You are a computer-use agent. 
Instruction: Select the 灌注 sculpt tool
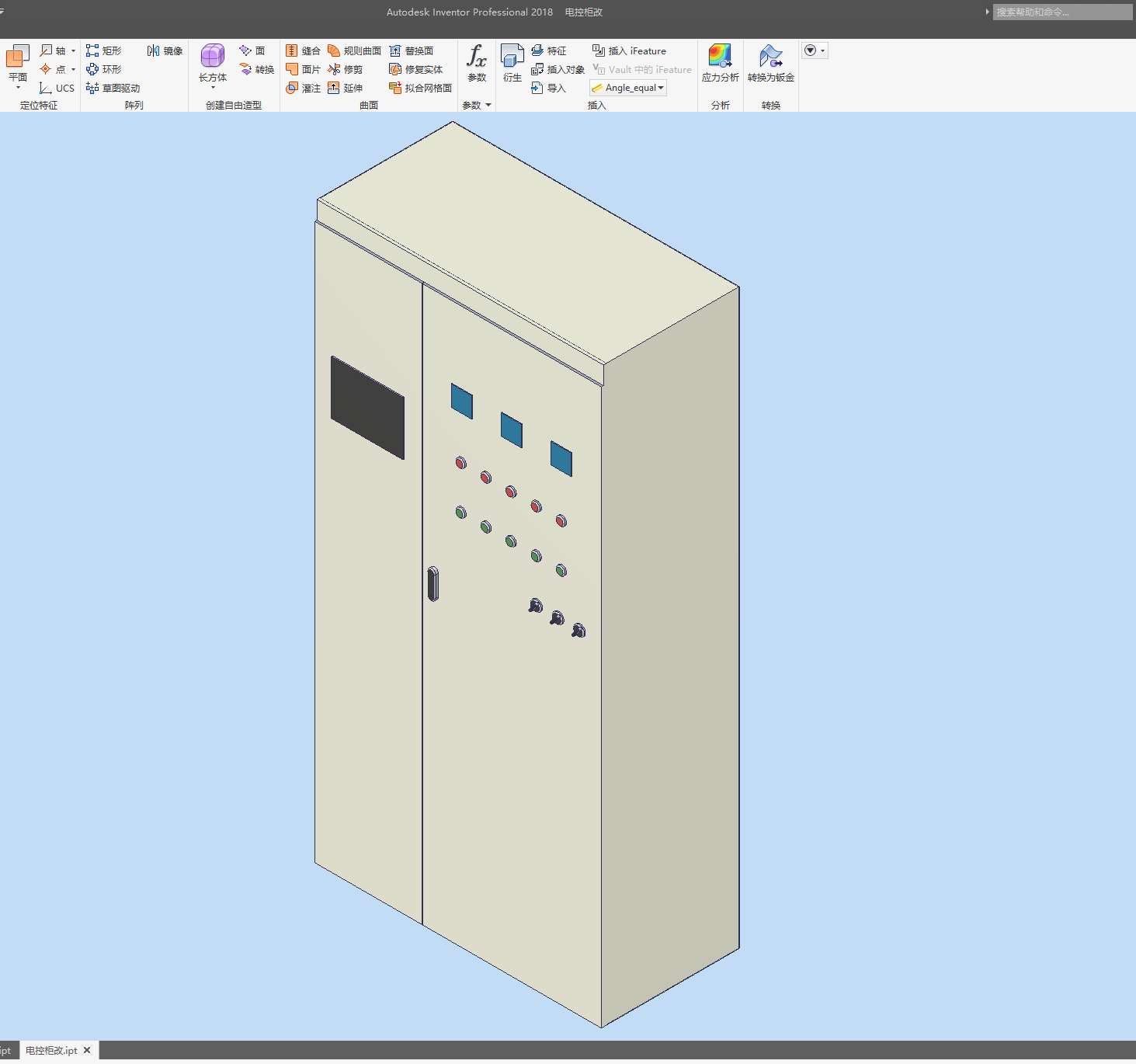point(303,88)
